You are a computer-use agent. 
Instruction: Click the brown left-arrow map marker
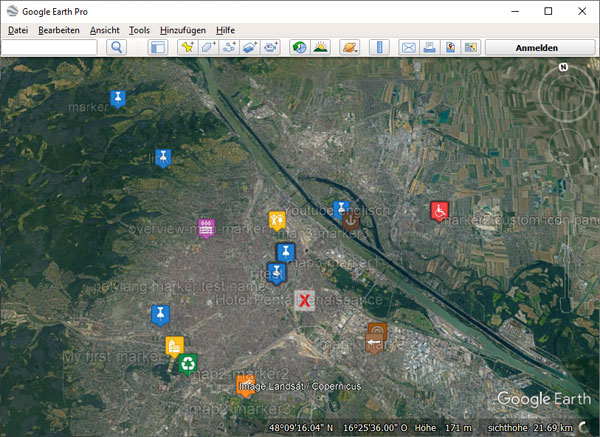(374, 343)
